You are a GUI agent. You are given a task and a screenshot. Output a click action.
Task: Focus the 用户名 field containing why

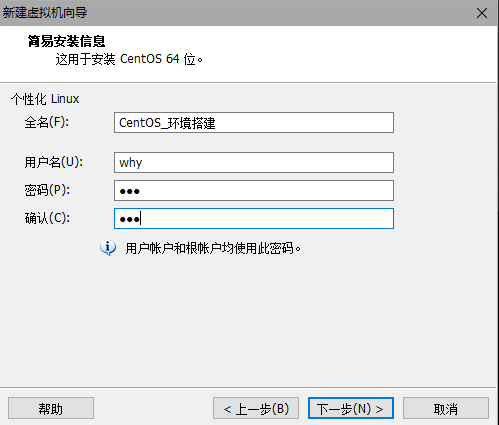(x=254, y=163)
